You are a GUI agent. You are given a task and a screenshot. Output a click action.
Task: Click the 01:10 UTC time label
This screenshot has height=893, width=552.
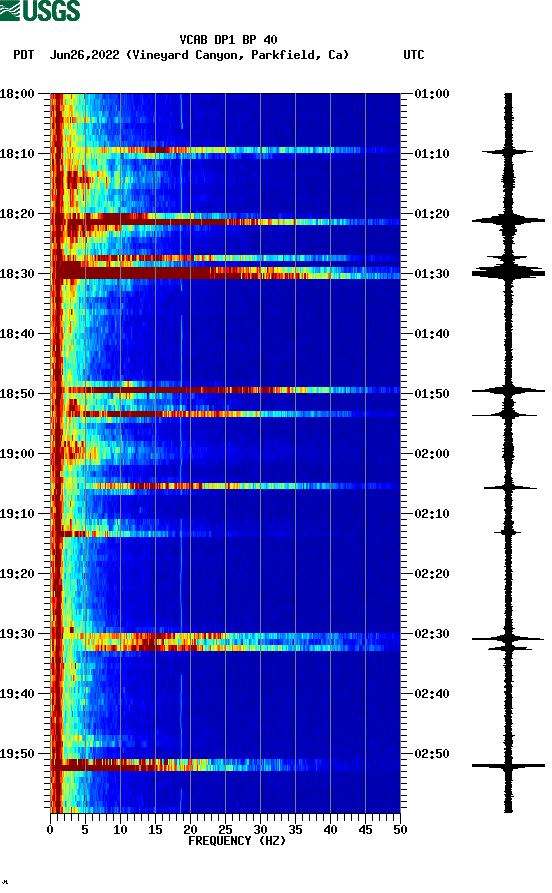coord(432,154)
